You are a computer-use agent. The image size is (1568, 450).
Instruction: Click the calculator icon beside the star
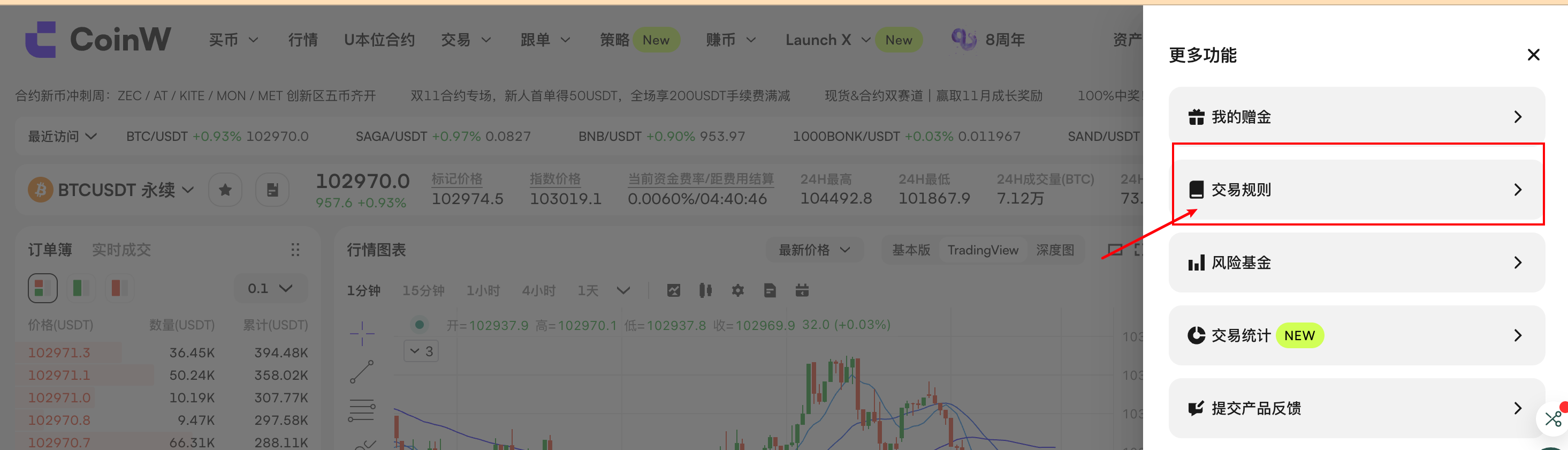[272, 190]
